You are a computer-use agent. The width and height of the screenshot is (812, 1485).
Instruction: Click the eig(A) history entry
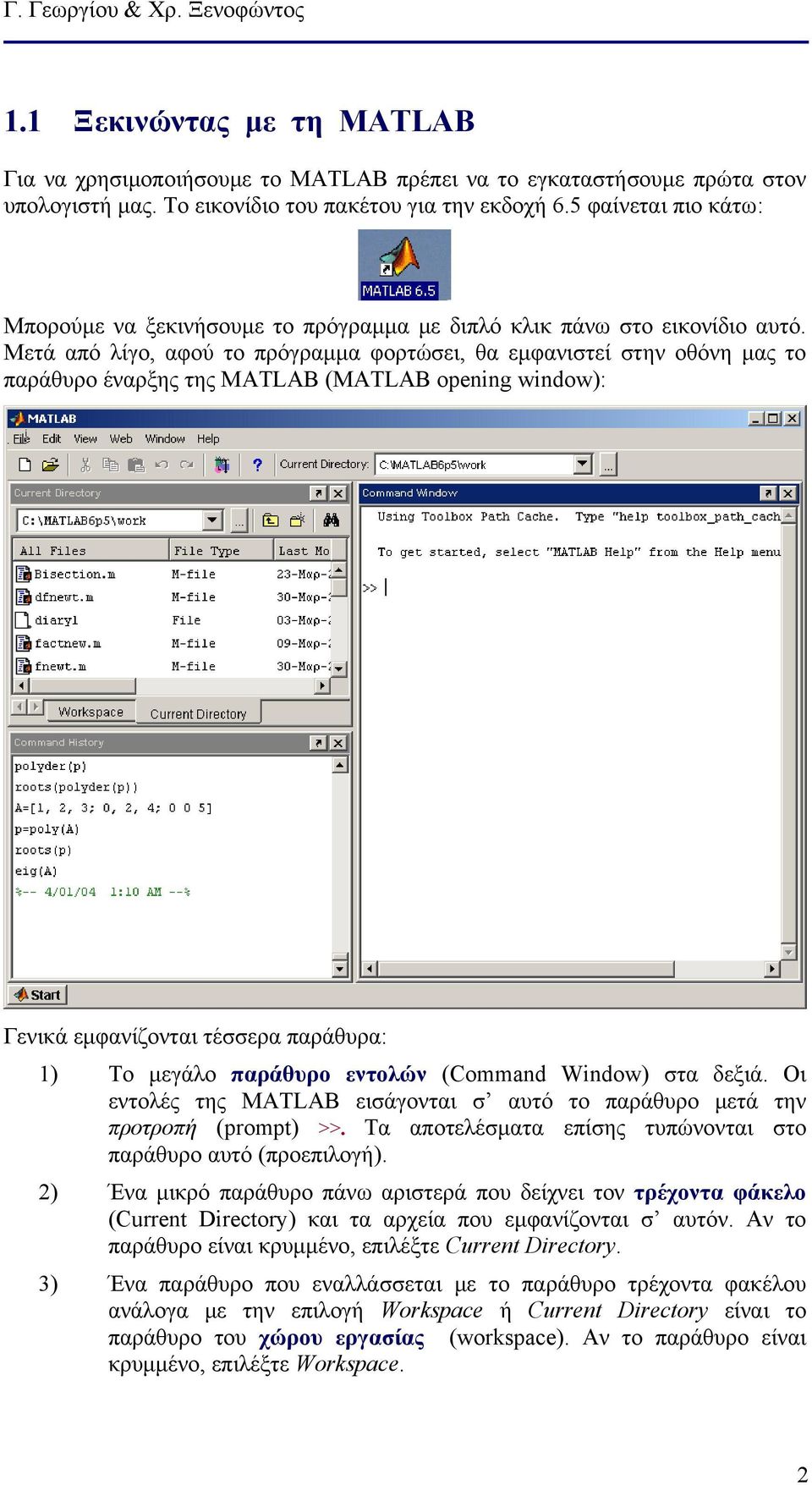click(x=36, y=871)
